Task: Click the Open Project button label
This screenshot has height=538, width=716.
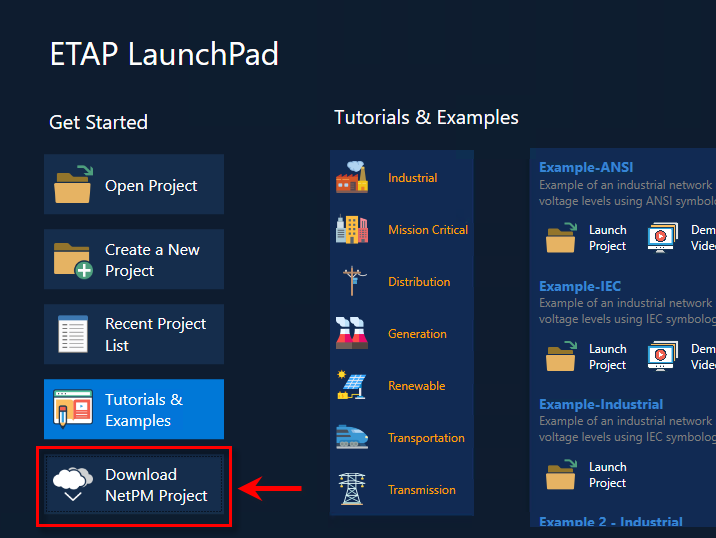Action: click(151, 186)
